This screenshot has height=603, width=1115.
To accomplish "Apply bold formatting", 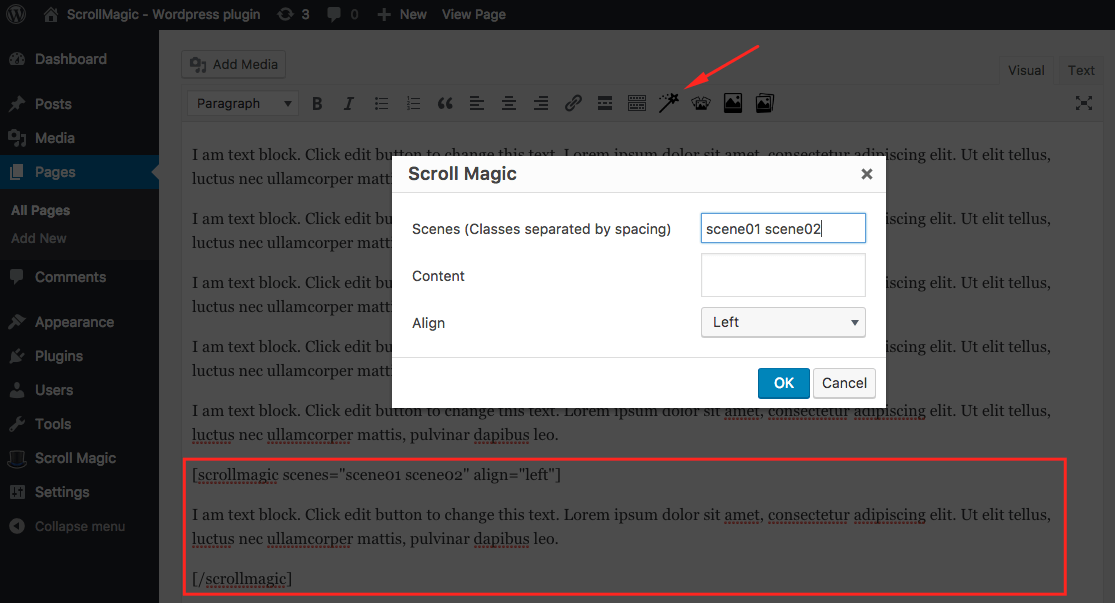I will click(x=317, y=103).
